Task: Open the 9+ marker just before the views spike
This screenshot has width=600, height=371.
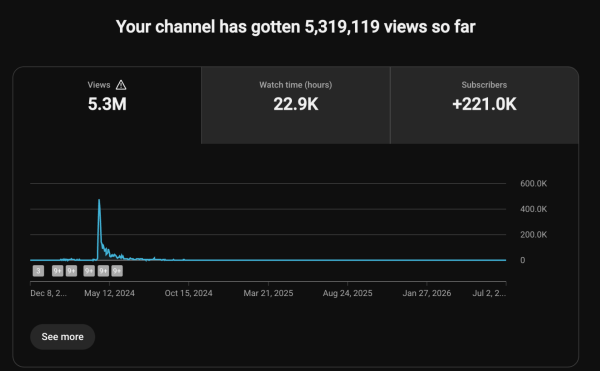Action: [89, 271]
